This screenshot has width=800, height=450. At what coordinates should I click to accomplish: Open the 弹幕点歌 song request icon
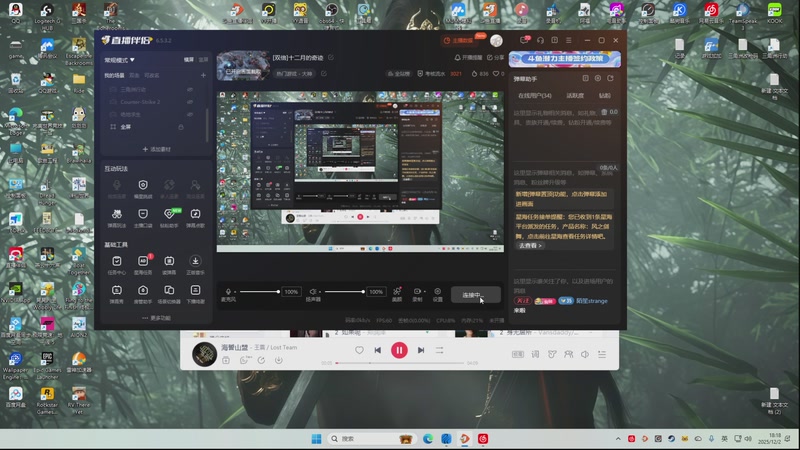pos(195,214)
